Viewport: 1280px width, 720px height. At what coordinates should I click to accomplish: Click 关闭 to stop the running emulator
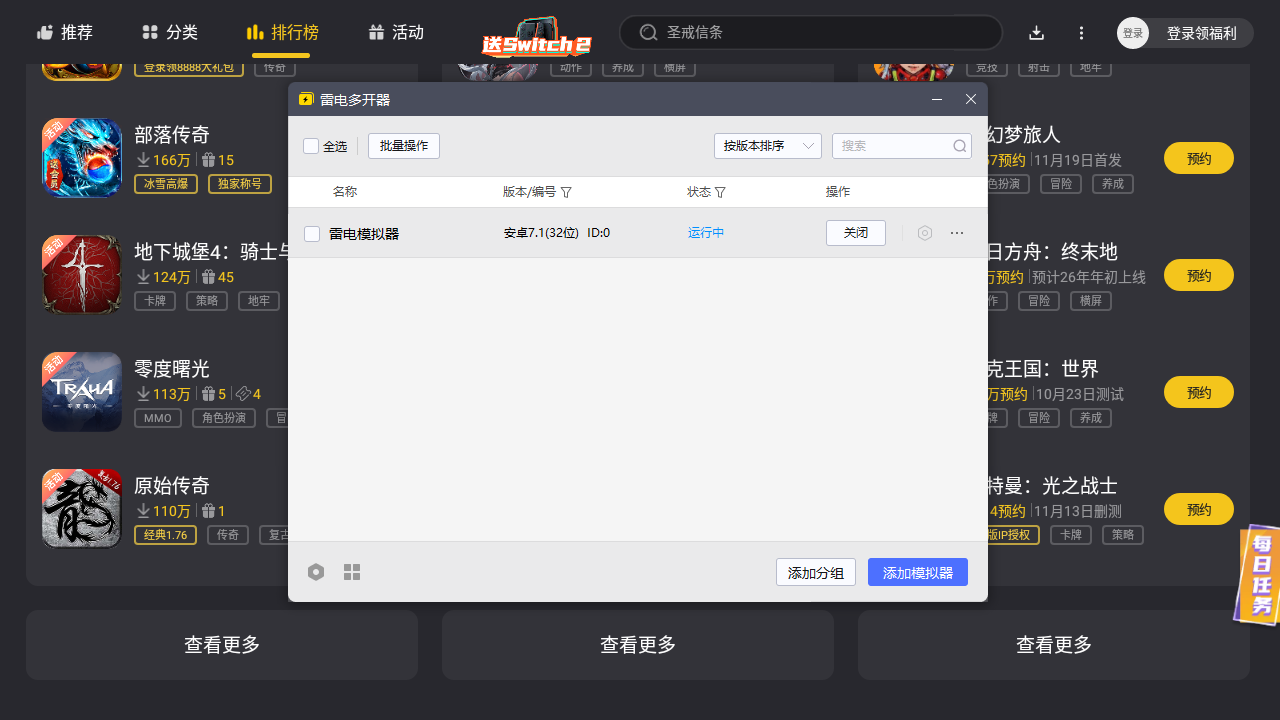tap(855, 232)
